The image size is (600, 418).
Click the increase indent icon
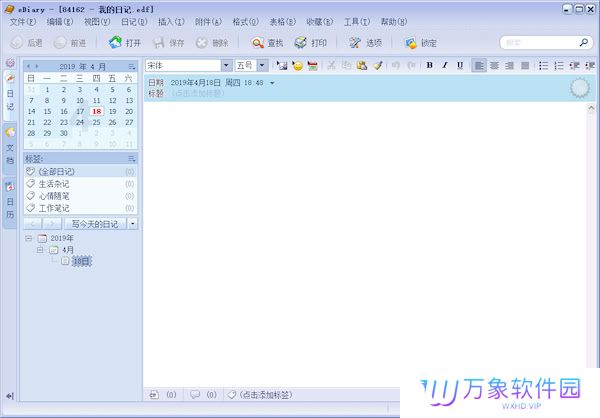590,65
